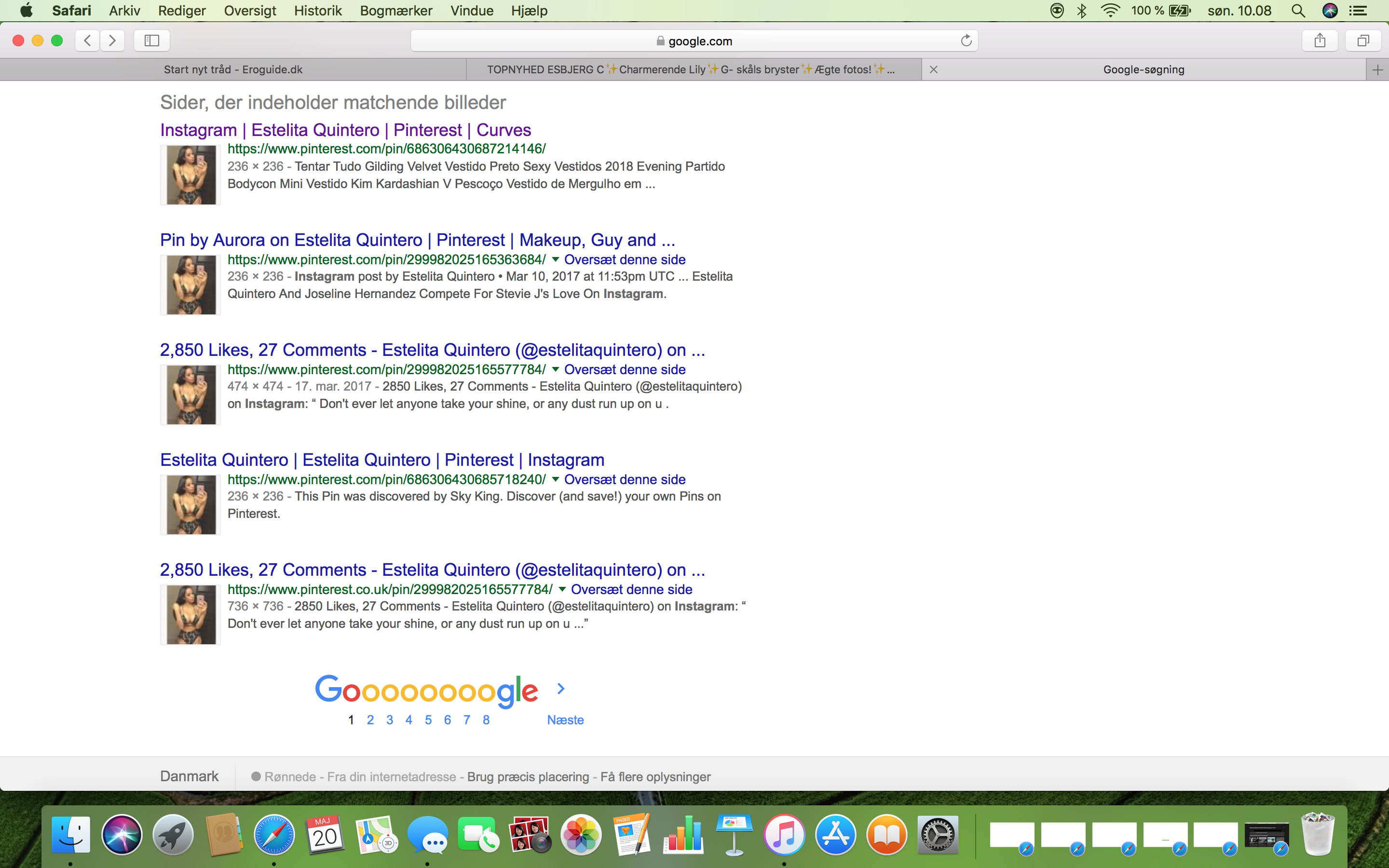Show all tabs overview button
This screenshot has width=1389, height=868.
pos(1363,40)
